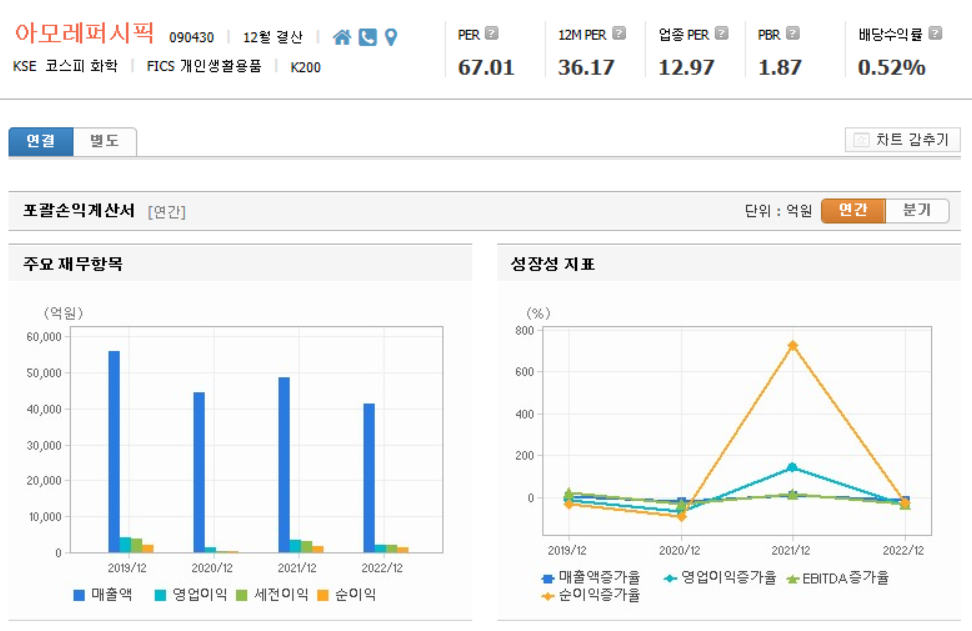Click the 12월 결산 label

click(273, 38)
